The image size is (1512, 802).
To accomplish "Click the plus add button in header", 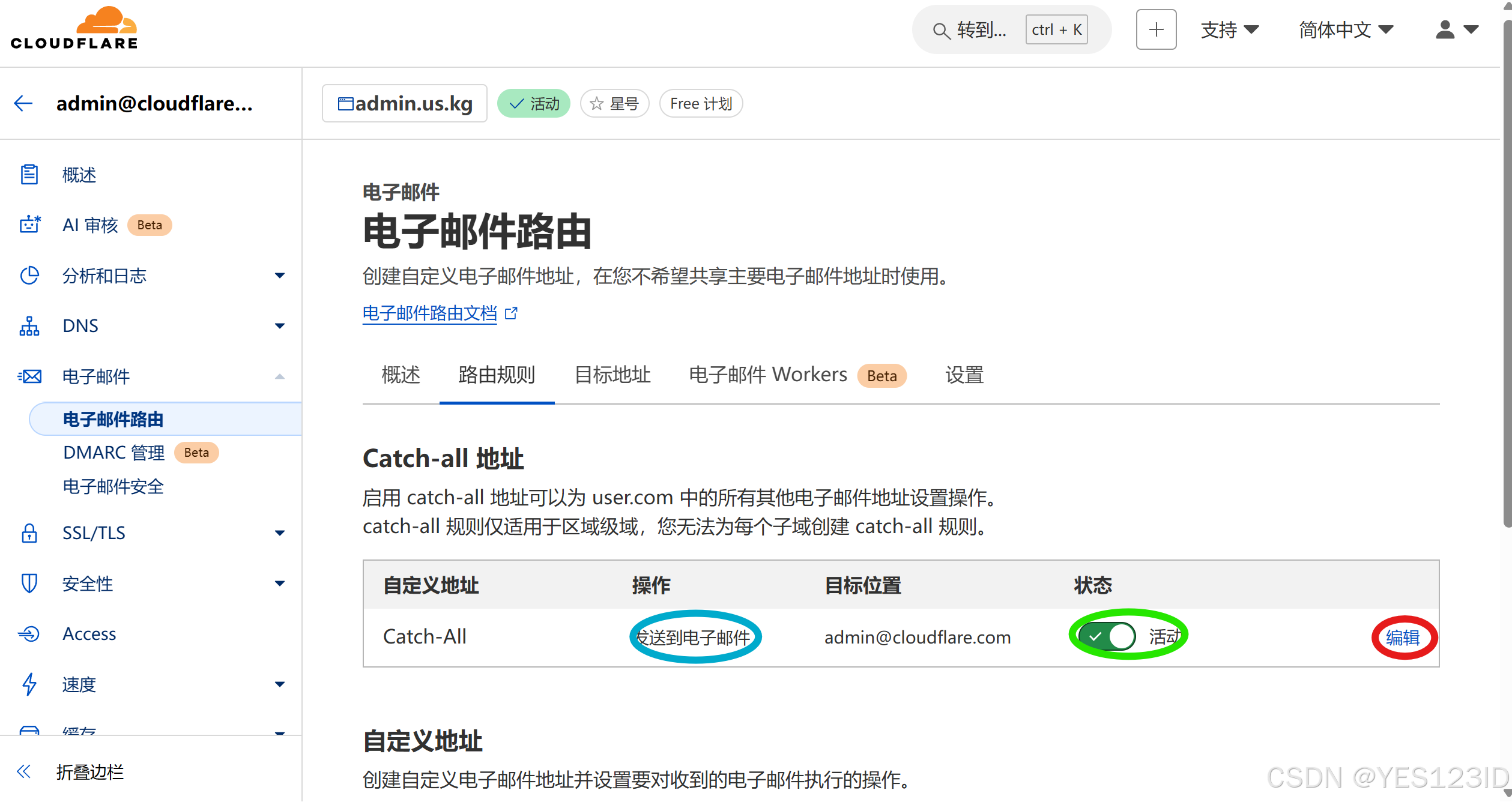I will coord(1155,29).
